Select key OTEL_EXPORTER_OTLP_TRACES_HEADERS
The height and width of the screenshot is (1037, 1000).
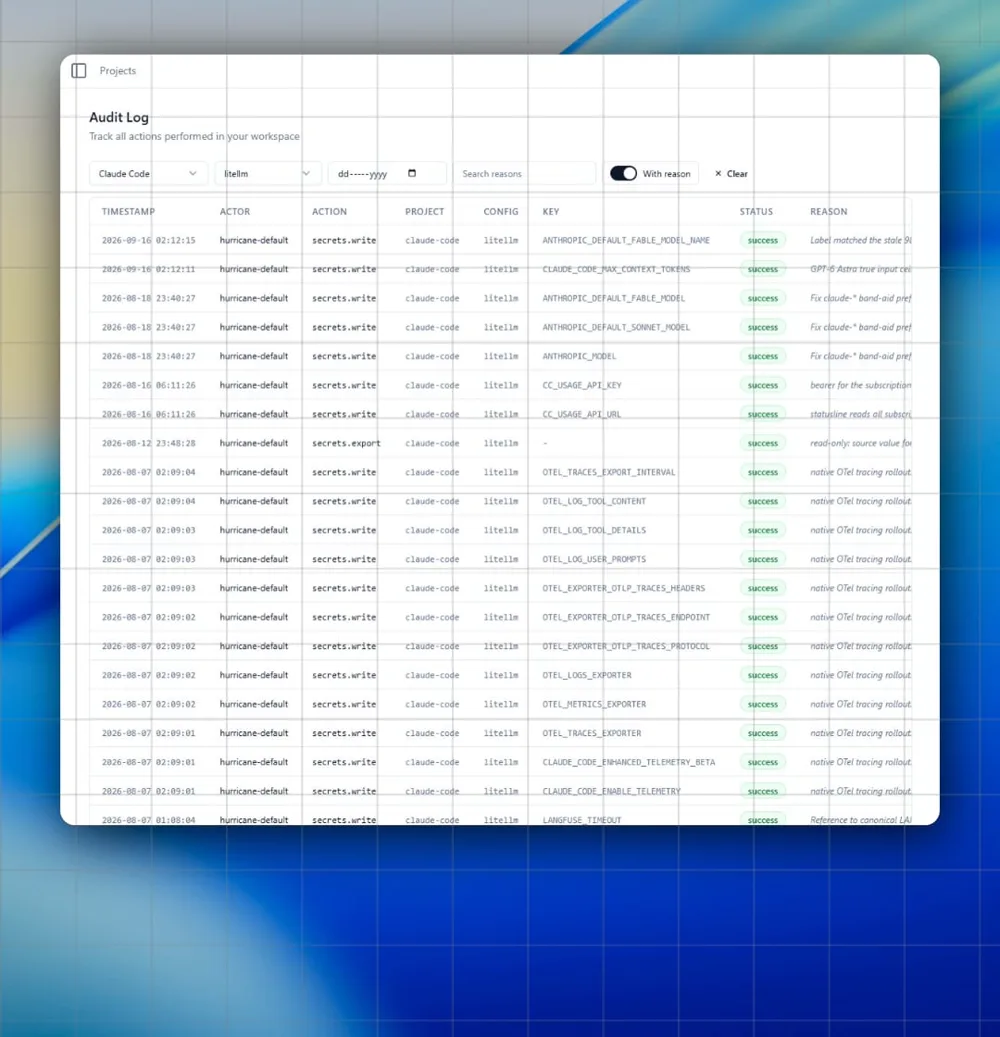pos(624,588)
